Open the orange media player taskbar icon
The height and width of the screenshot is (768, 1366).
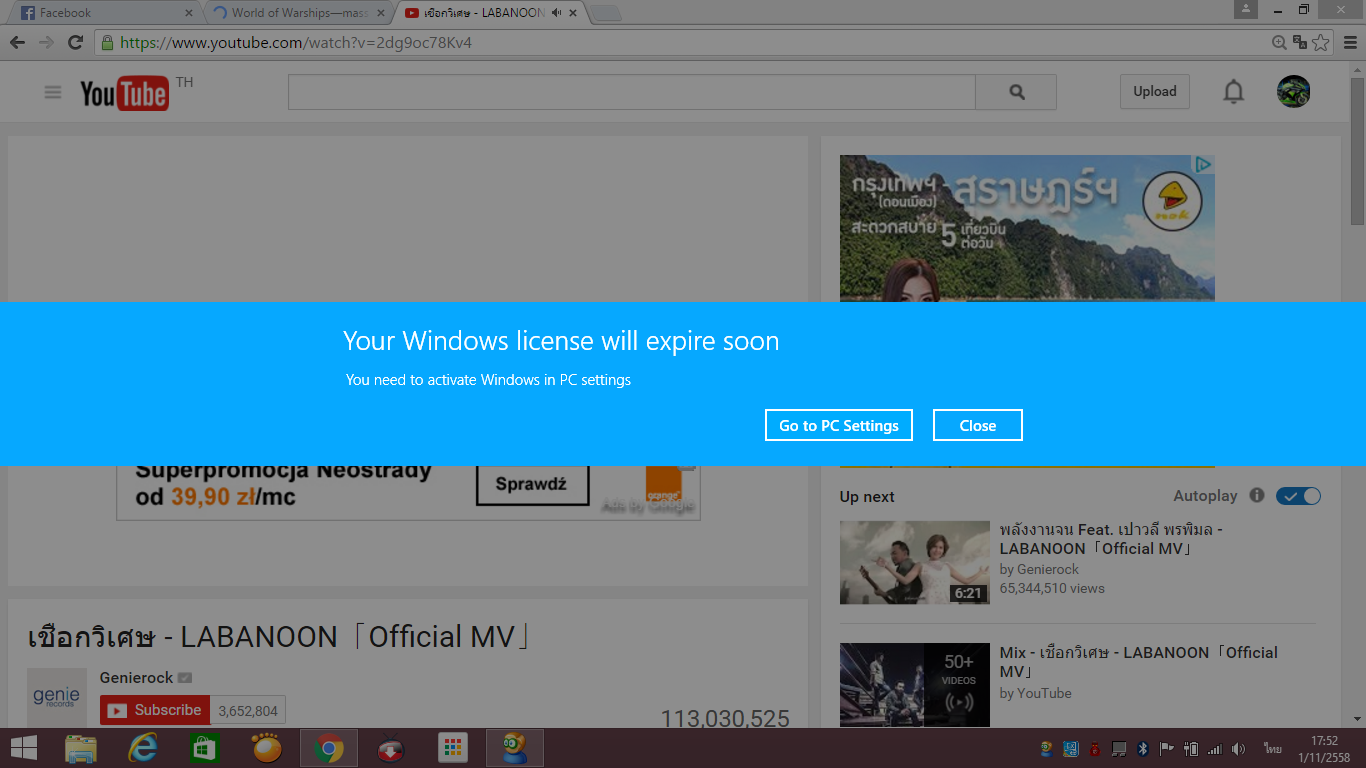(267, 748)
